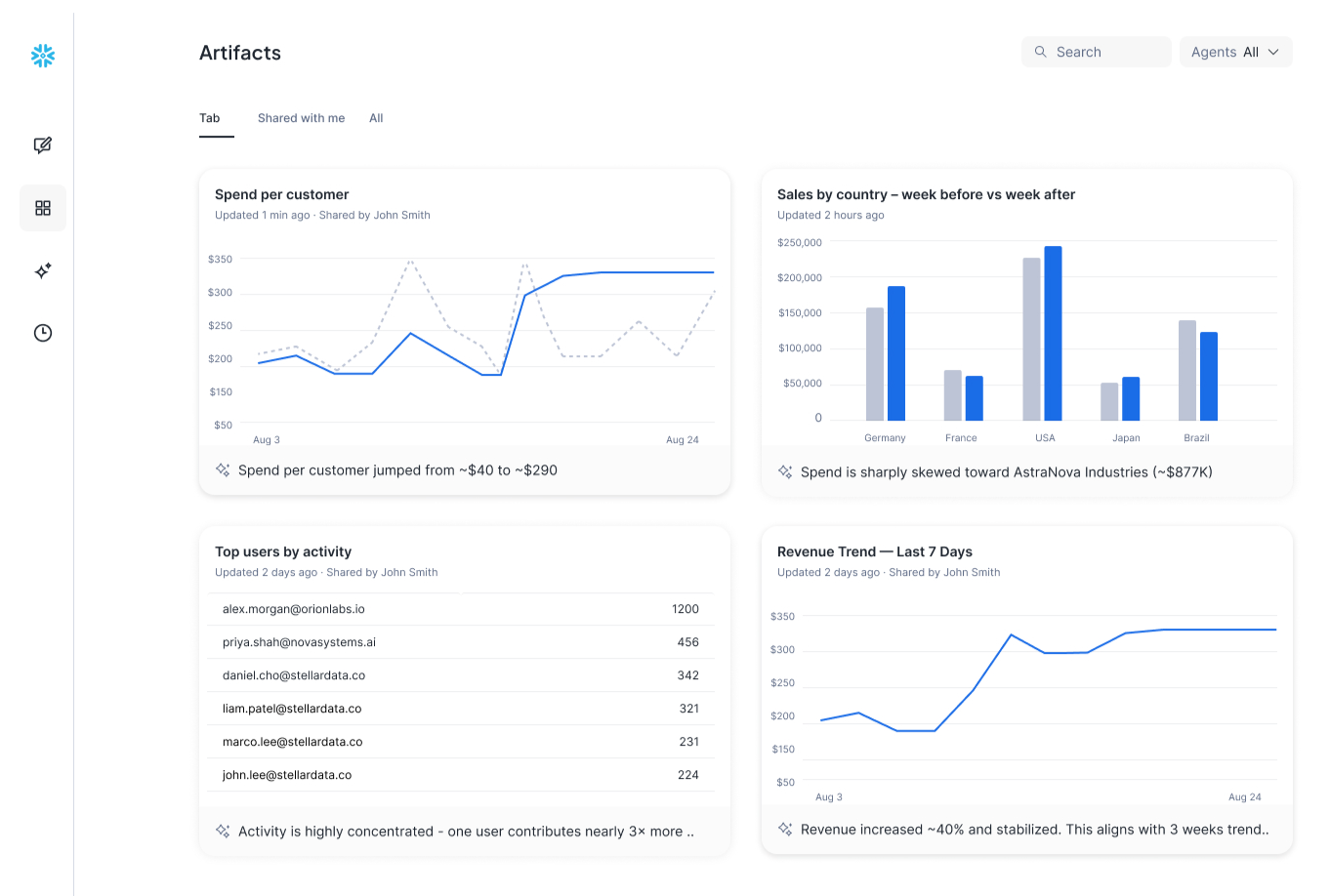Open the history clock icon

[x=42, y=333]
